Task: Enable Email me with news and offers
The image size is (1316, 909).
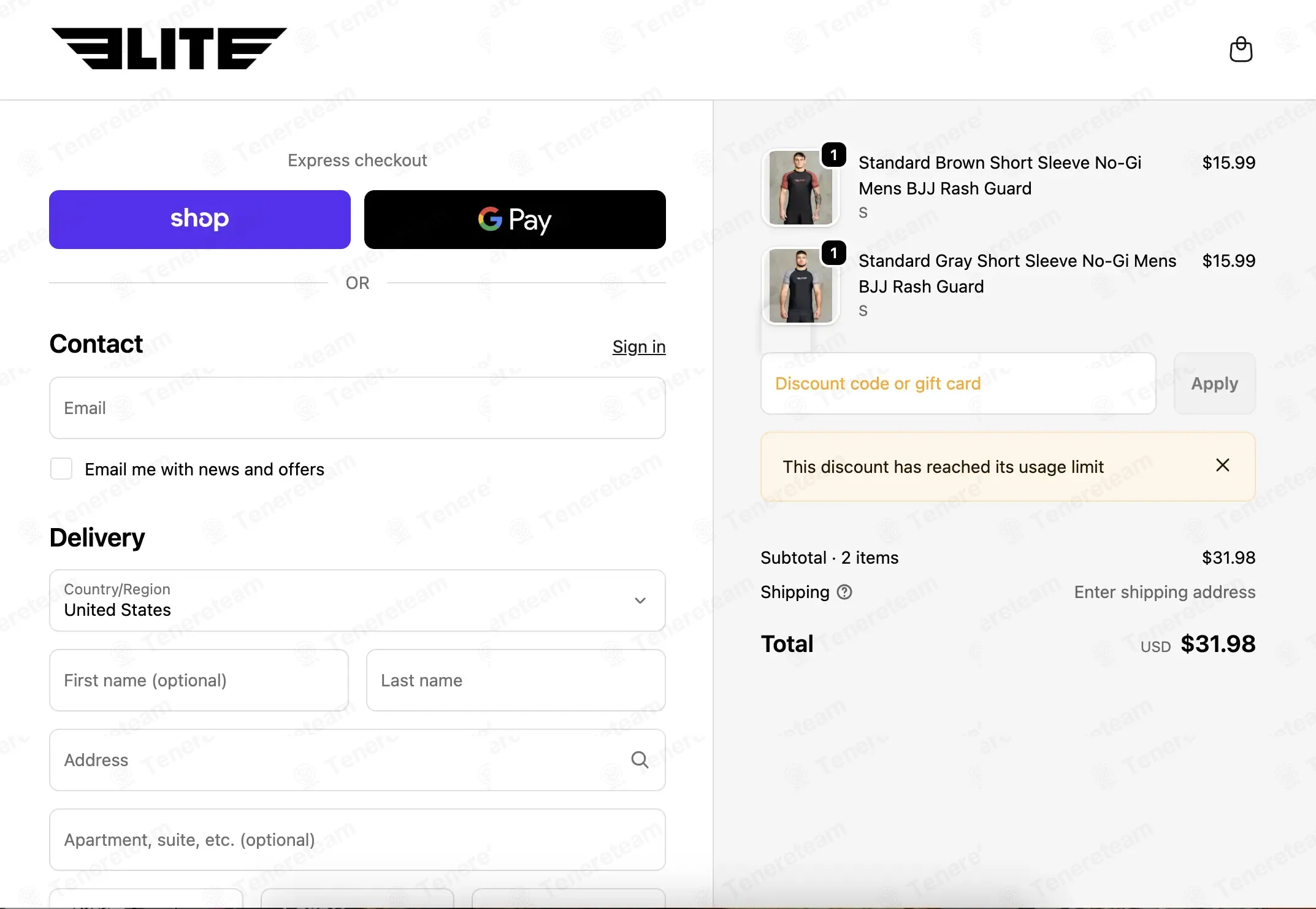Action: coord(61,469)
